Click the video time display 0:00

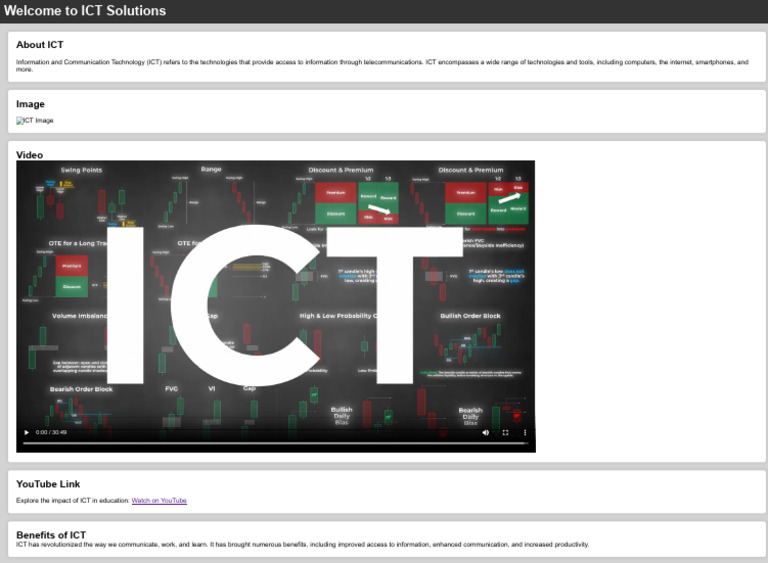(51, 432)
